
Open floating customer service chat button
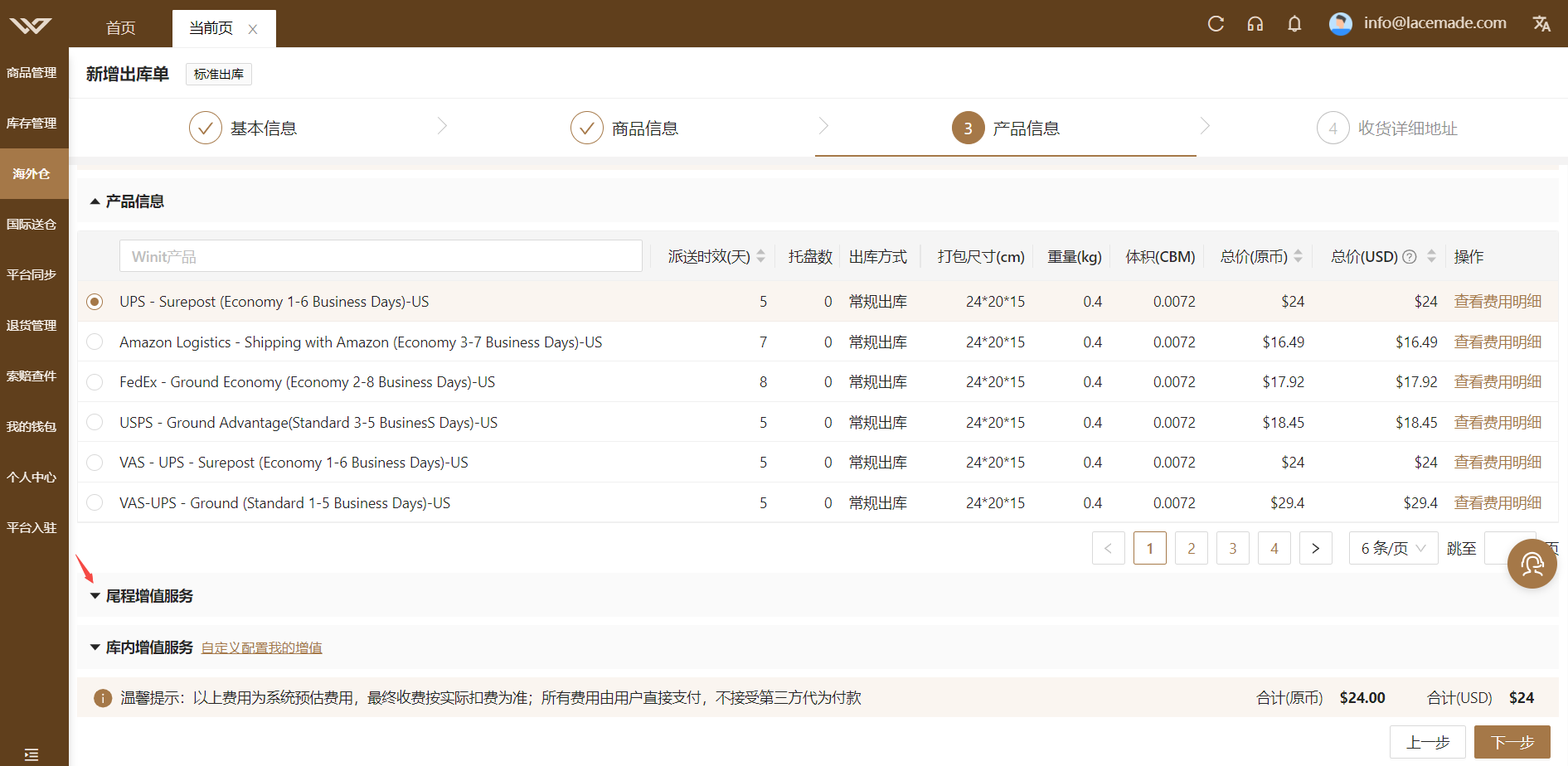coord(1532,564)
